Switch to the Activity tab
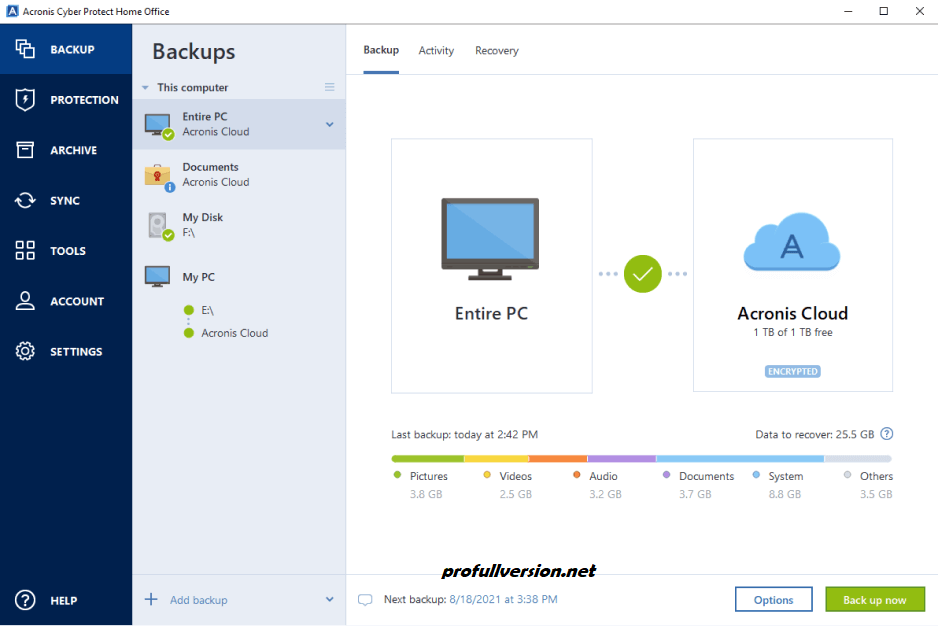 coord(436,50)
